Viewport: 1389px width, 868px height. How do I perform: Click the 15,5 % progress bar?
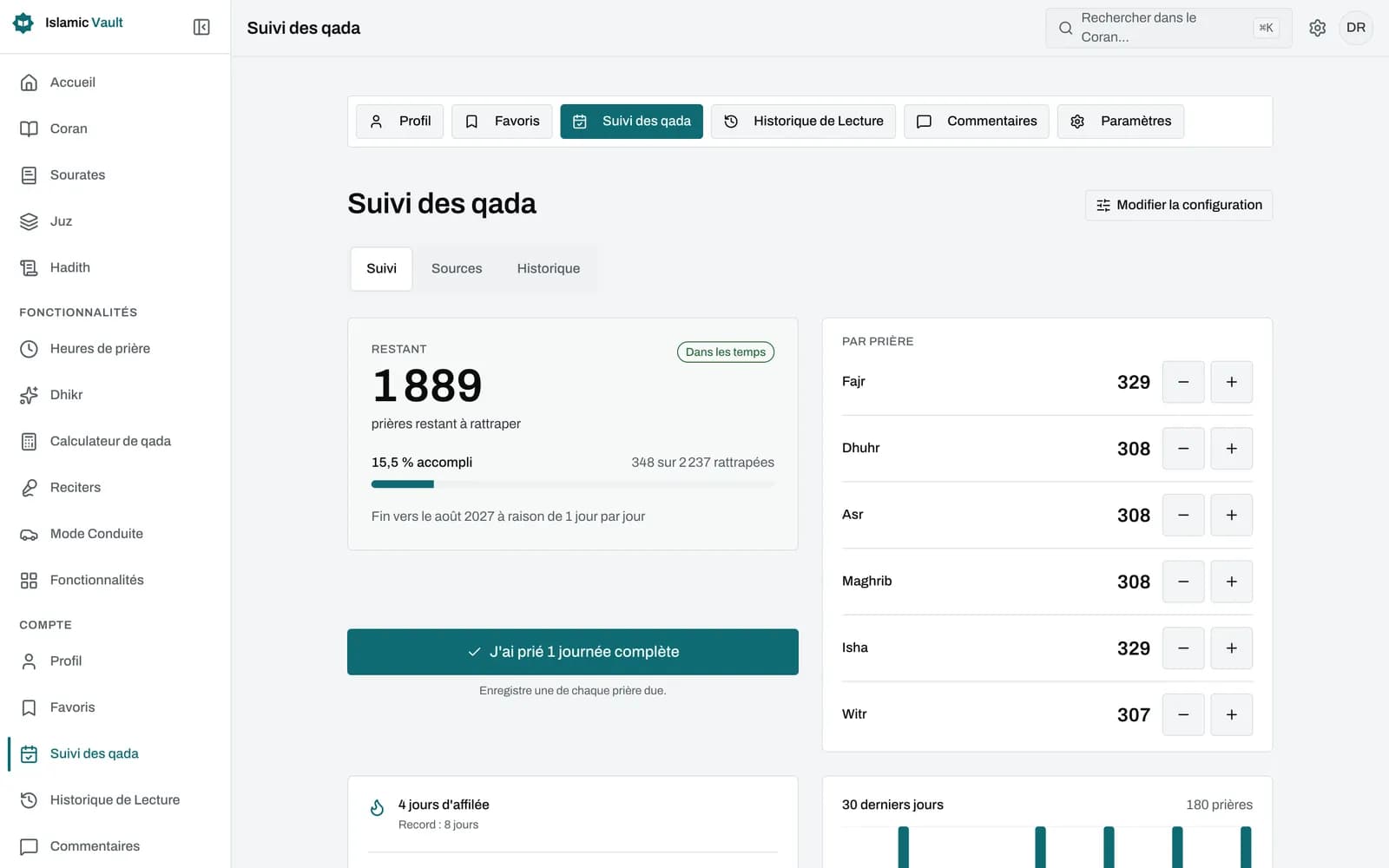[x=573, y=484]
